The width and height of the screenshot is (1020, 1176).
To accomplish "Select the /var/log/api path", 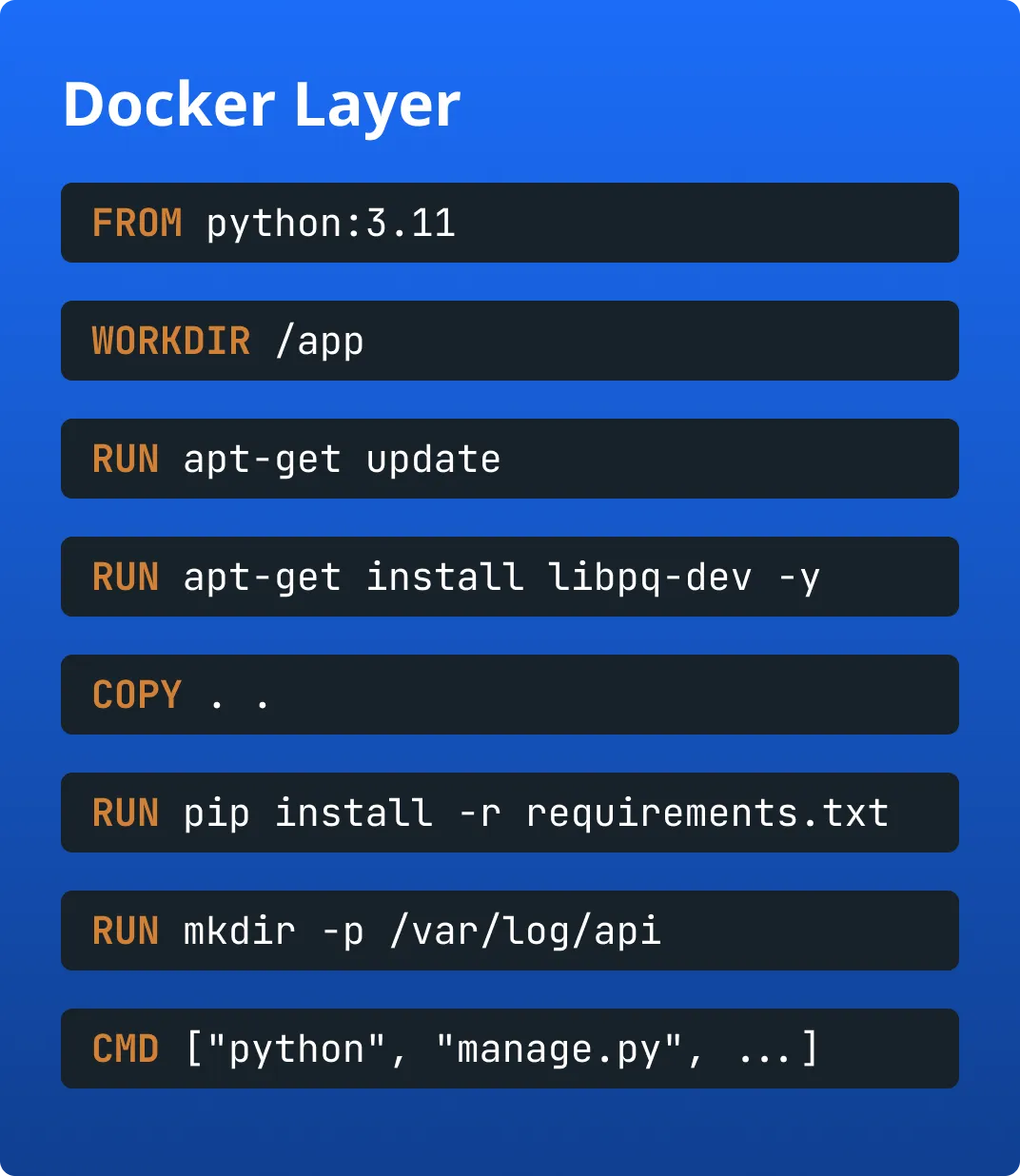I will click(524, 931).
